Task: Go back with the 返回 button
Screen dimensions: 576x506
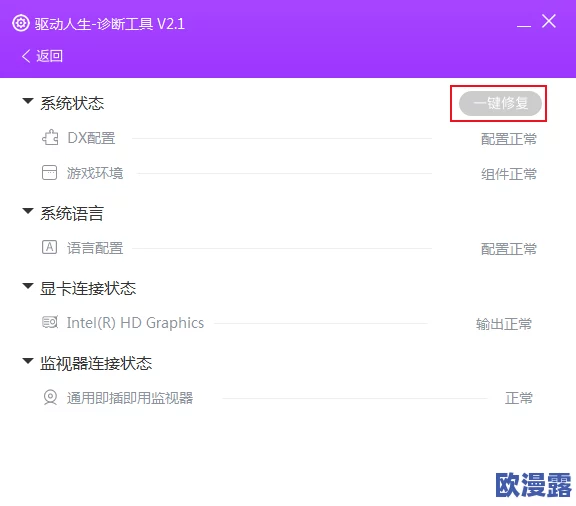Action: point(42,56)
